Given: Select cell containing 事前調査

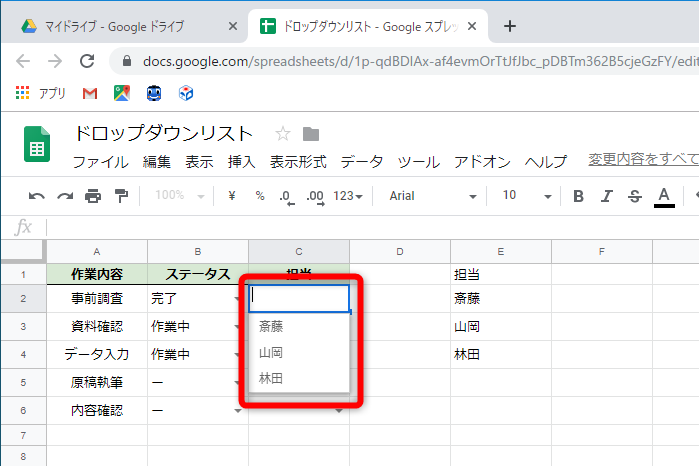Looking at the screenshot, I should (x=97, y=298).
